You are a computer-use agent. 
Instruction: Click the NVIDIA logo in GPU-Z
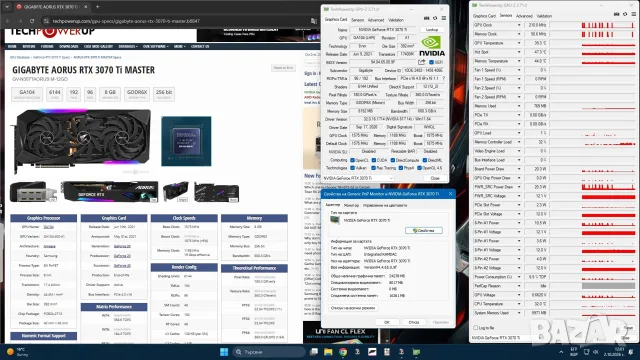432,46
